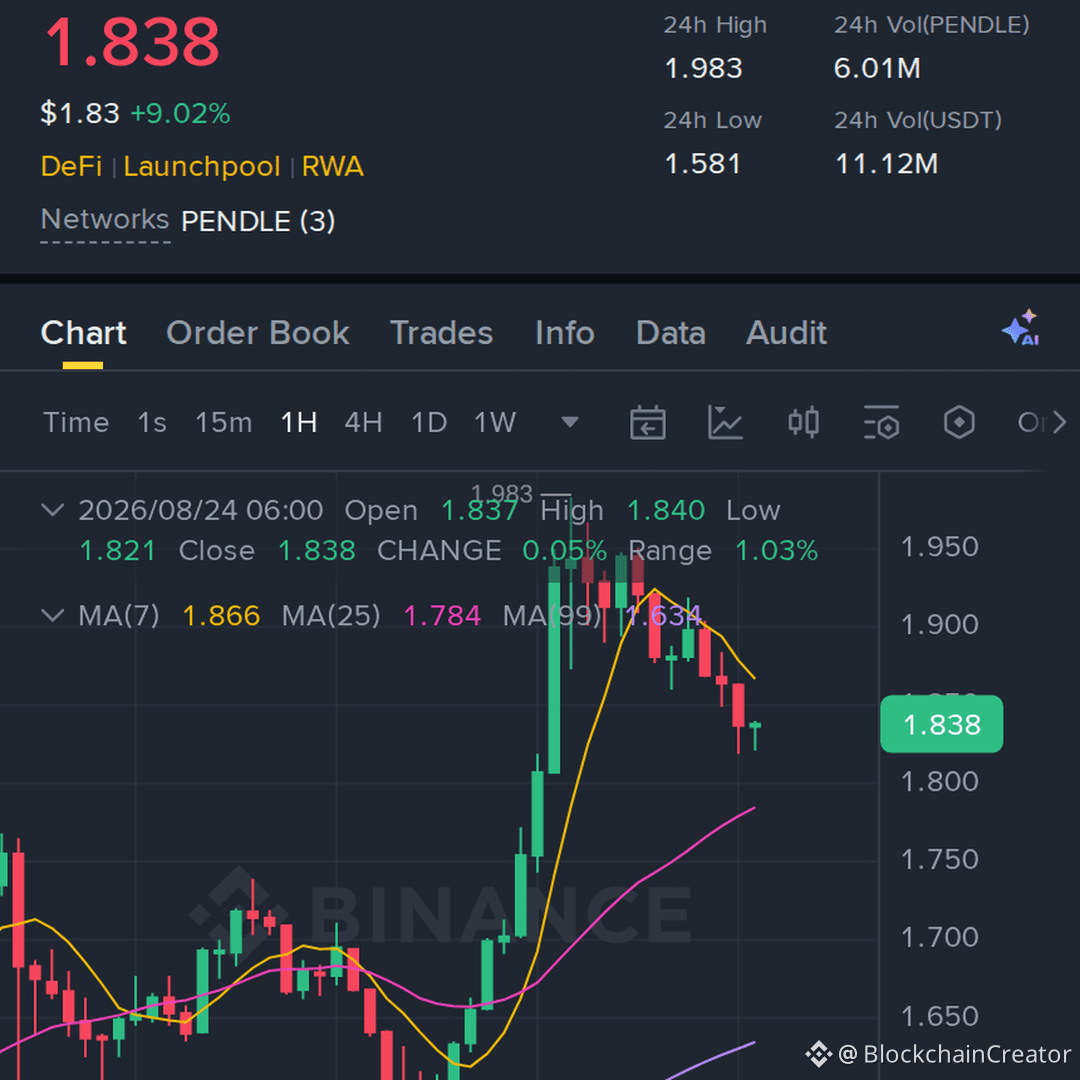The image size is (1080, 1080).
Task: Open the Audit tab
Action: (x=787, y=333)
